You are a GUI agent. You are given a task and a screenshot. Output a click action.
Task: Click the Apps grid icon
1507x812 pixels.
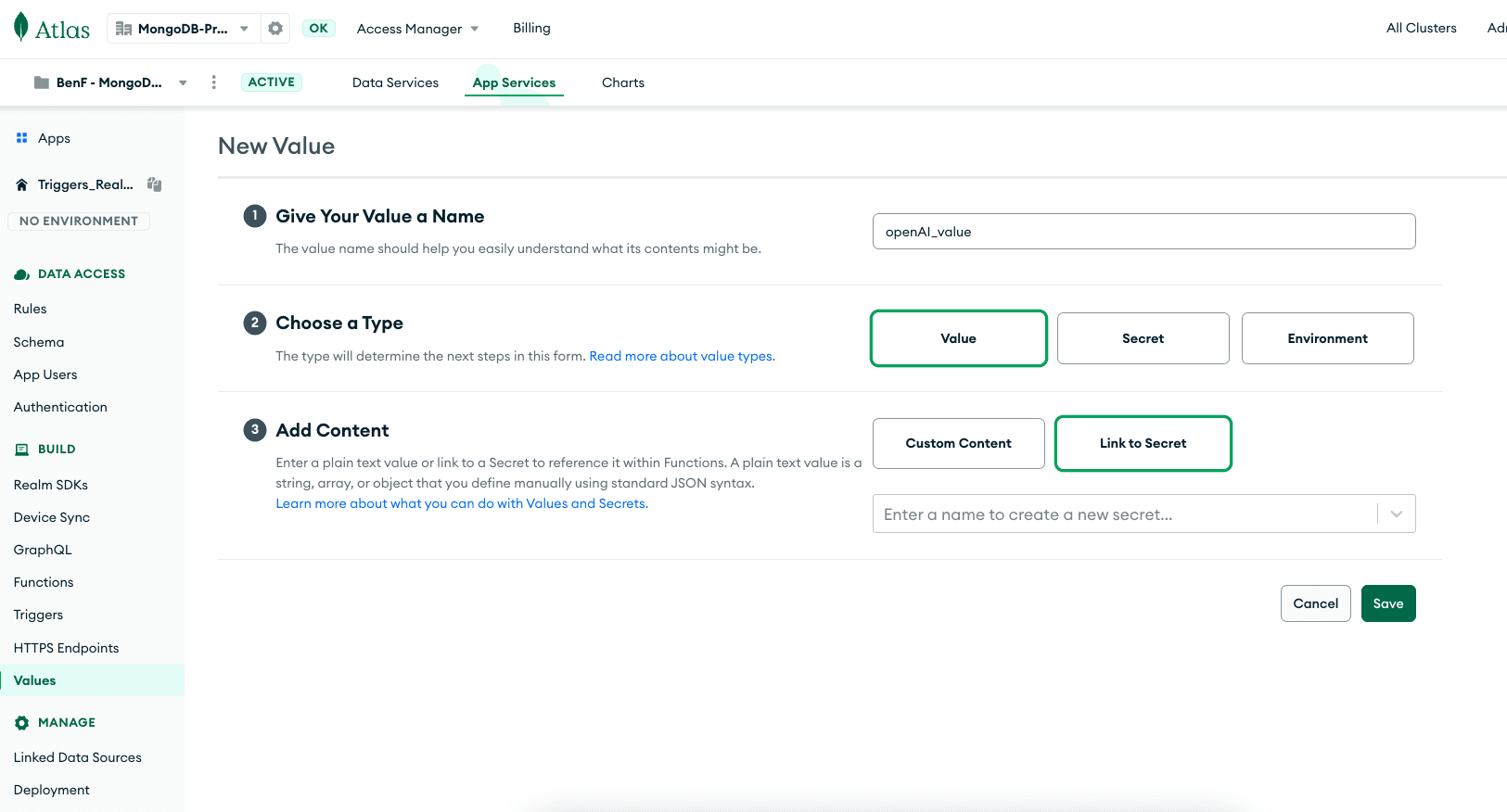(21, 138)
